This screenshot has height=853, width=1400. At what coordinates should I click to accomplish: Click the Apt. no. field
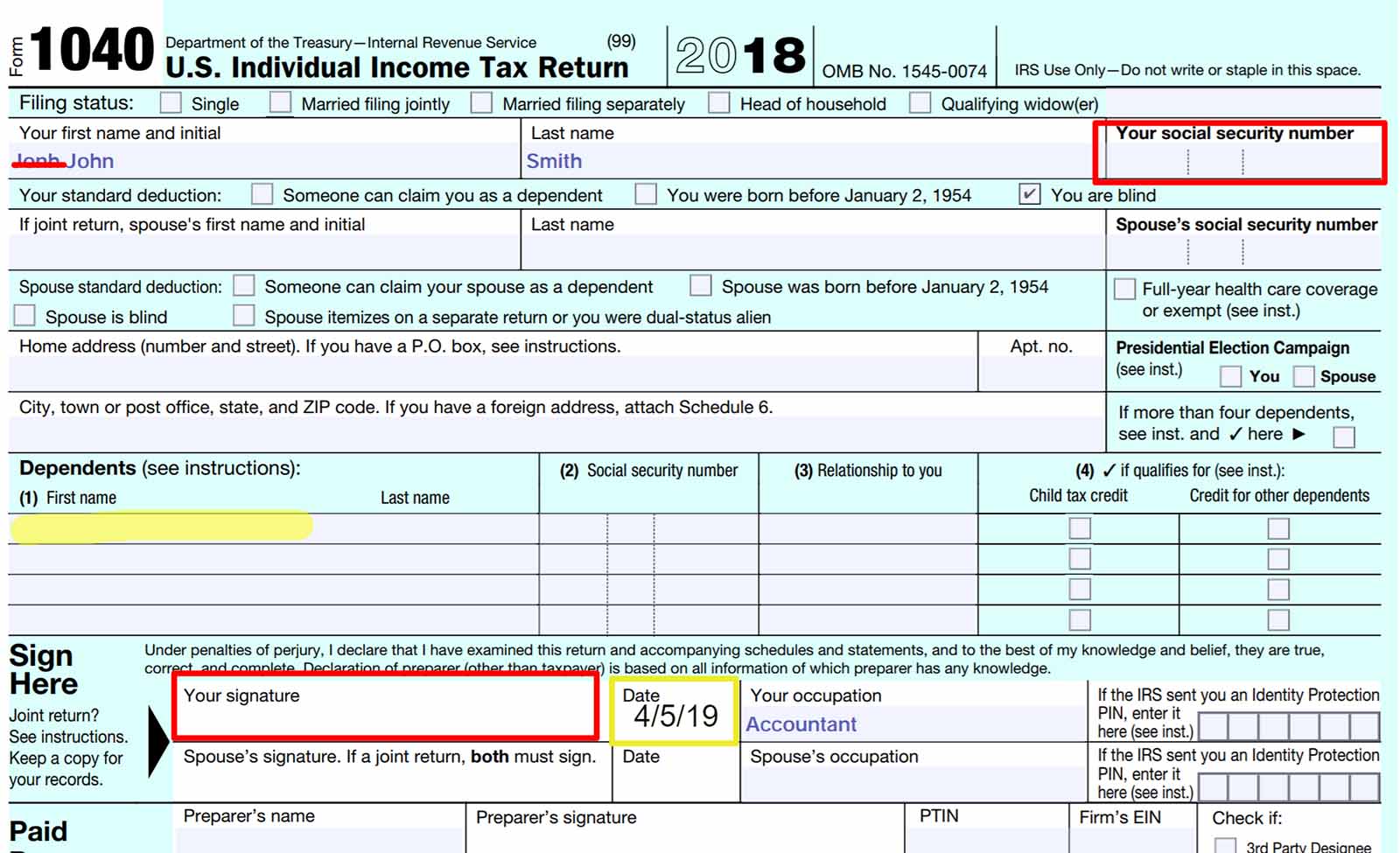click(1041, 374)
